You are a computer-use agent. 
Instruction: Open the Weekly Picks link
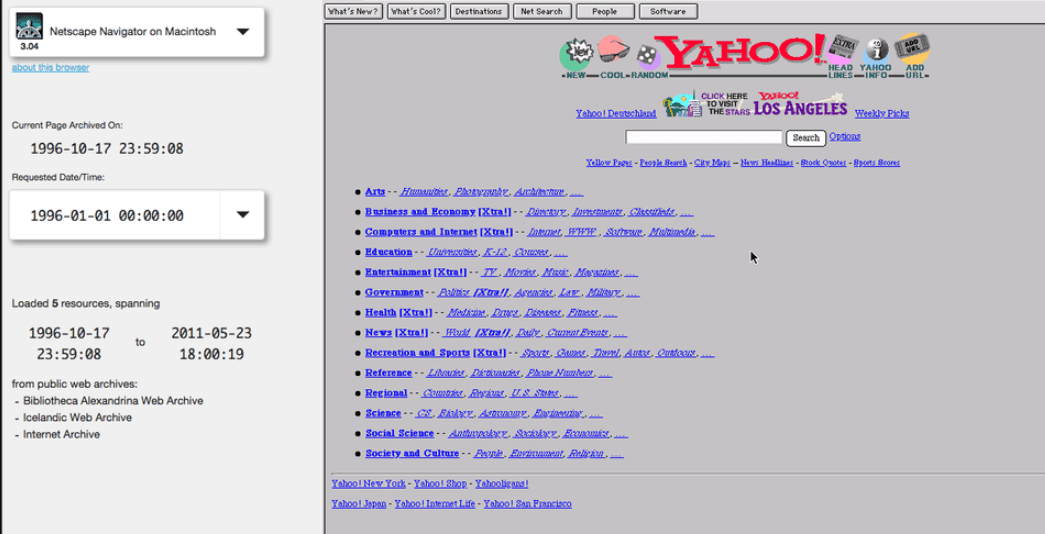pos(882,114)
